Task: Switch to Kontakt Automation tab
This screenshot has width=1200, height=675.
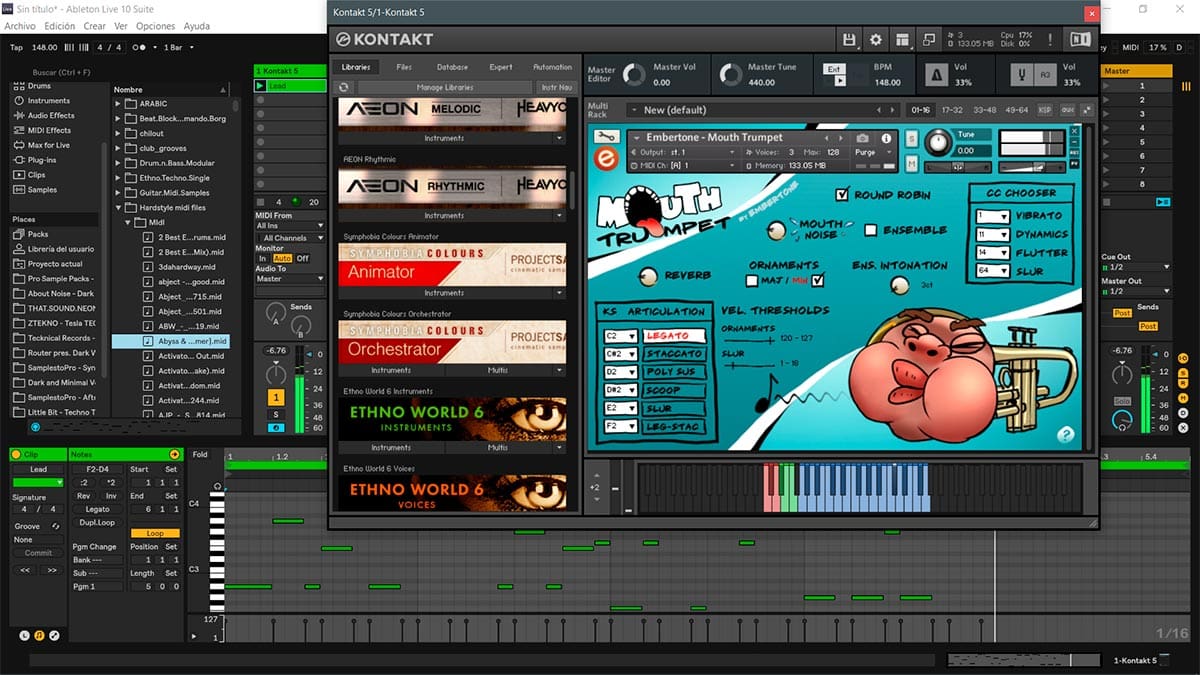Action: (x=552, y=67)
